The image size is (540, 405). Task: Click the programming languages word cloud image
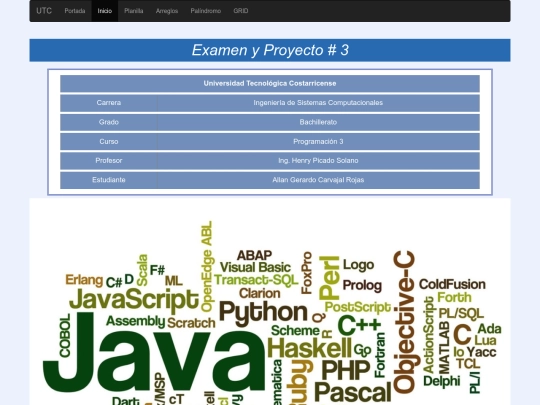(x=270, y=302)
